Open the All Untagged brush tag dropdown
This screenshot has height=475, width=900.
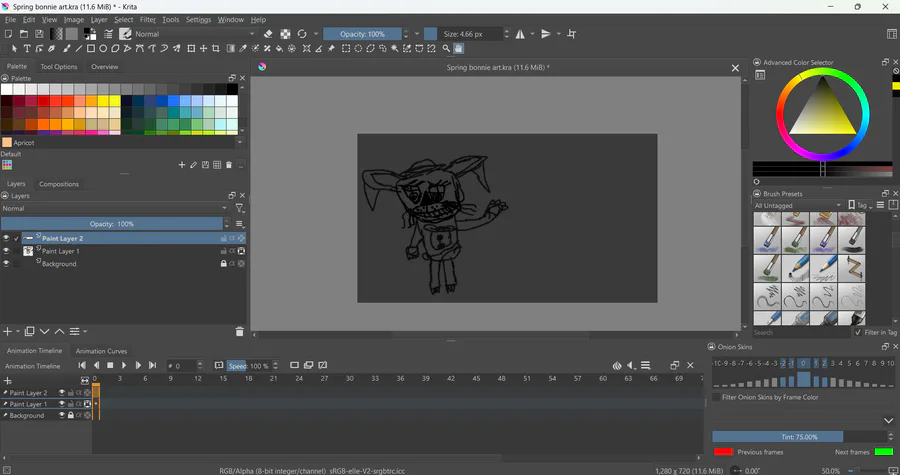point(798,205)
